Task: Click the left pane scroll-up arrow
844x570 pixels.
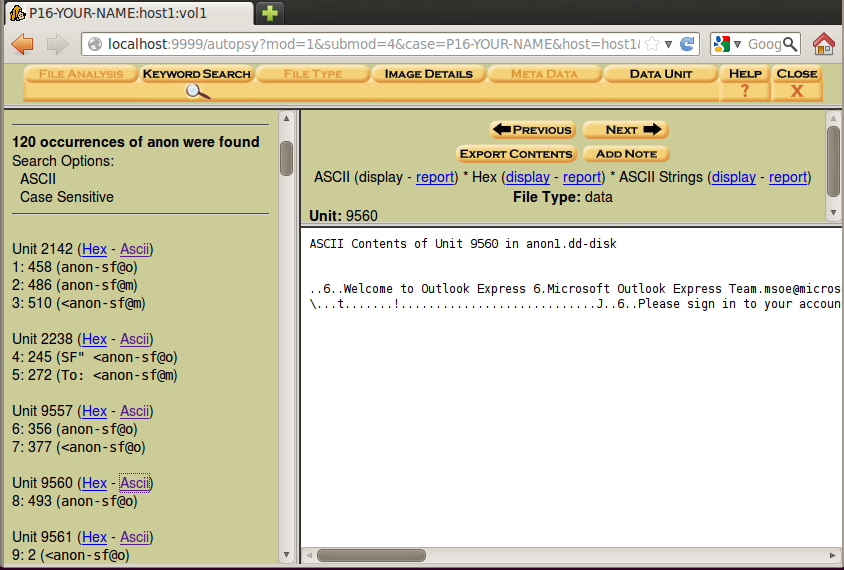Action: click(286, 118)
